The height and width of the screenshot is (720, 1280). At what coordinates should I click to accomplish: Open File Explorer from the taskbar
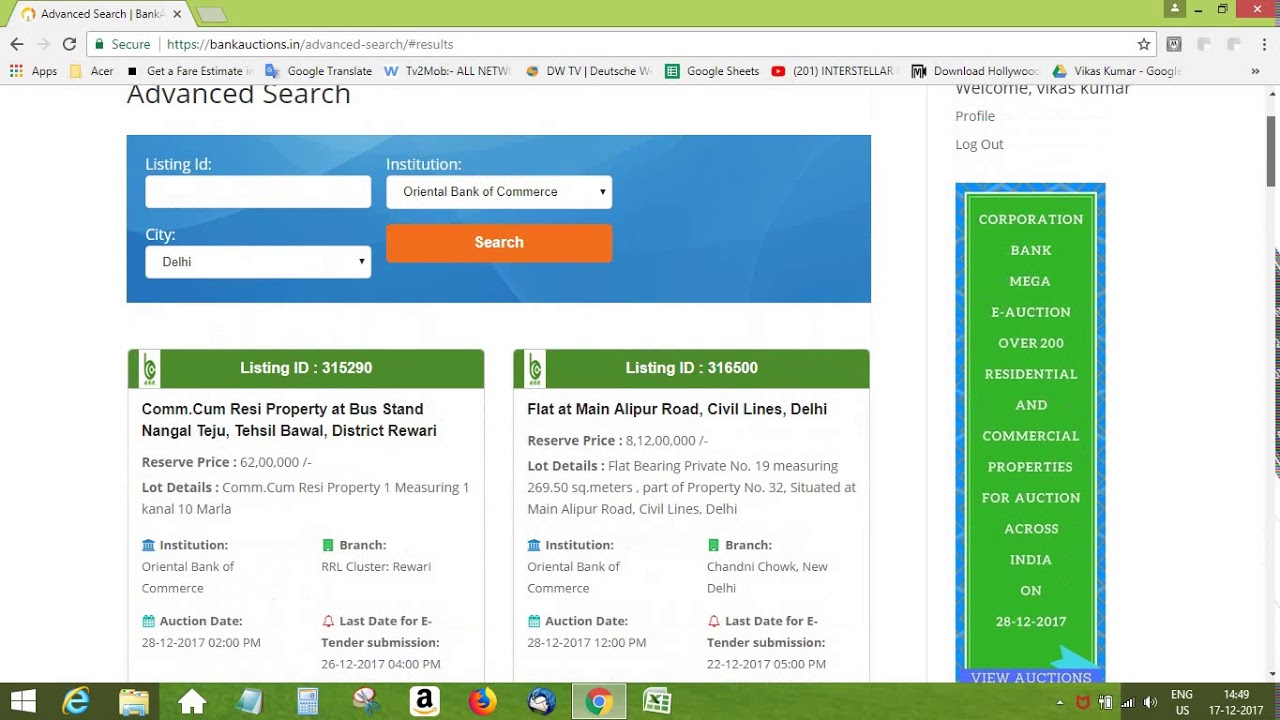point(133,702)
